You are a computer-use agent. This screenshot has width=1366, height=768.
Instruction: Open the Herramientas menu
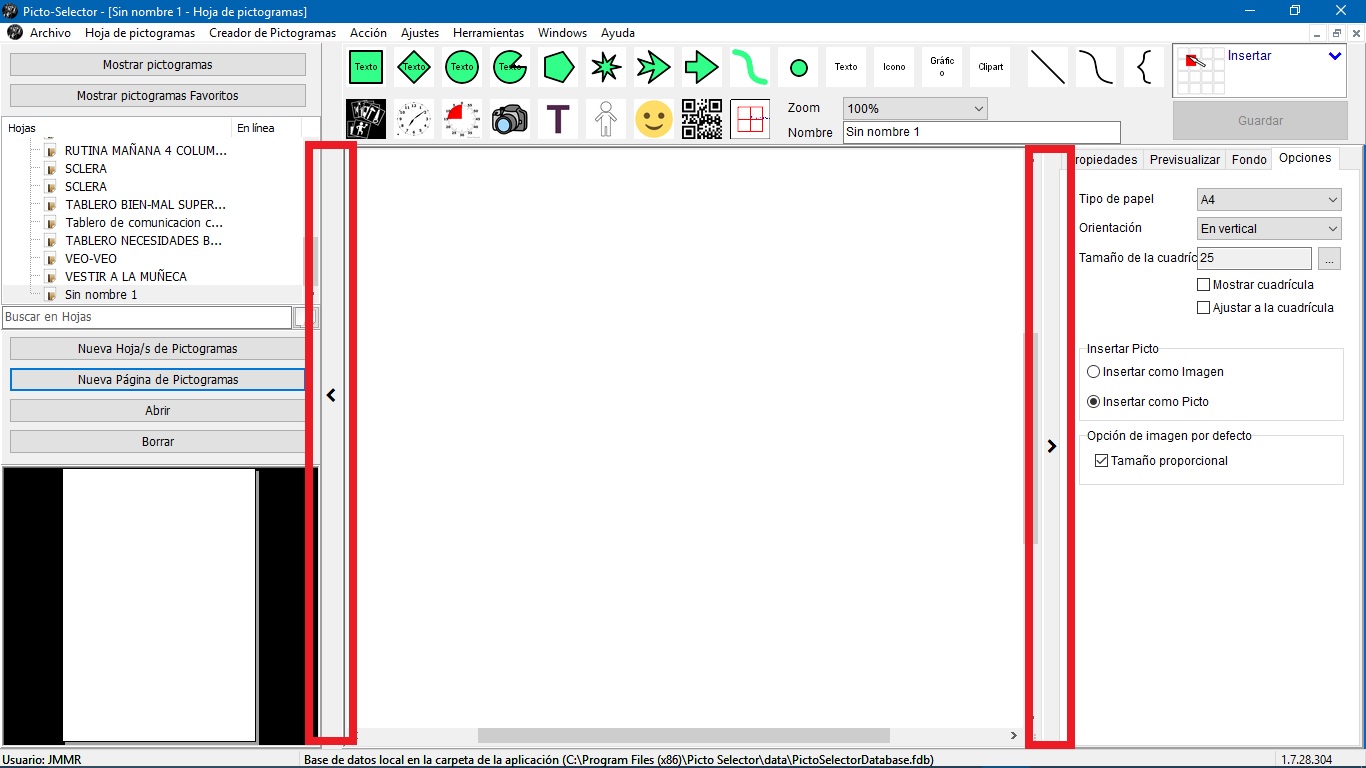[x=488, y=32]
